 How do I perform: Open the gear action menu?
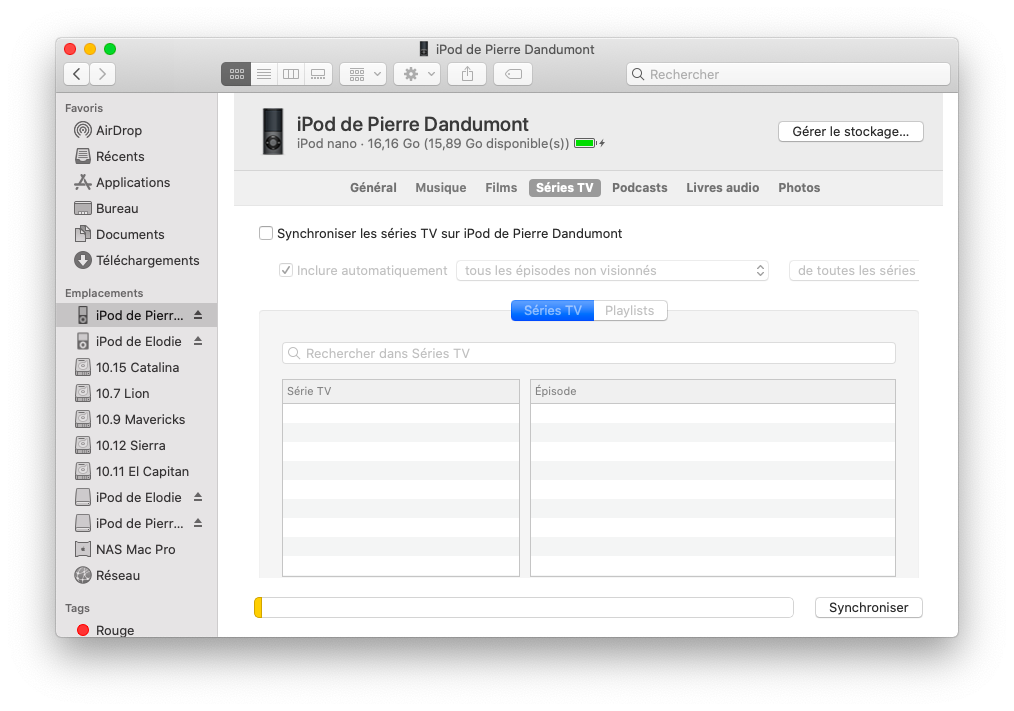click(x=418, y=74)
